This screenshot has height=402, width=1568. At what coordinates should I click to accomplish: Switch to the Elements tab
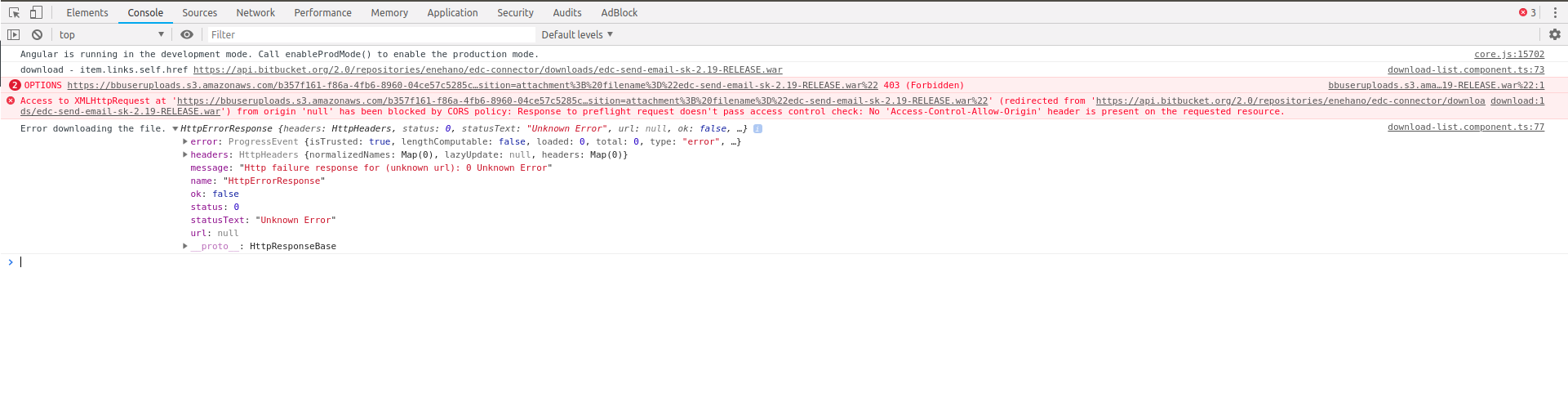coord(87,12)
